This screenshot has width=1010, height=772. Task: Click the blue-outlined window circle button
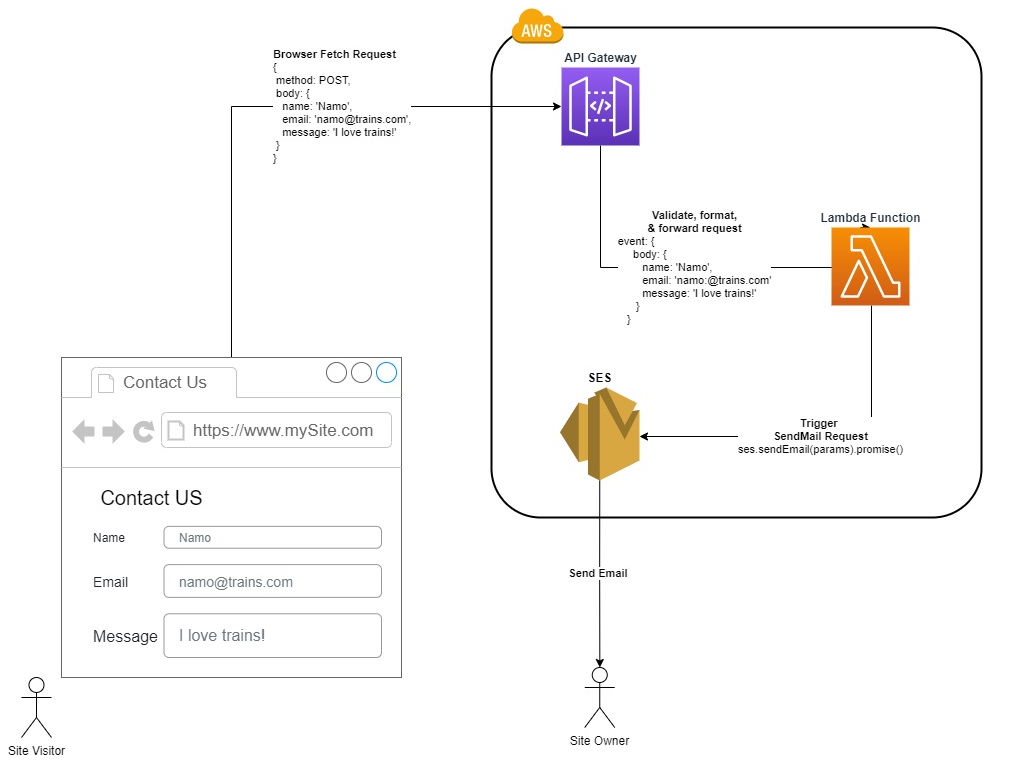[x=386, y=372]
